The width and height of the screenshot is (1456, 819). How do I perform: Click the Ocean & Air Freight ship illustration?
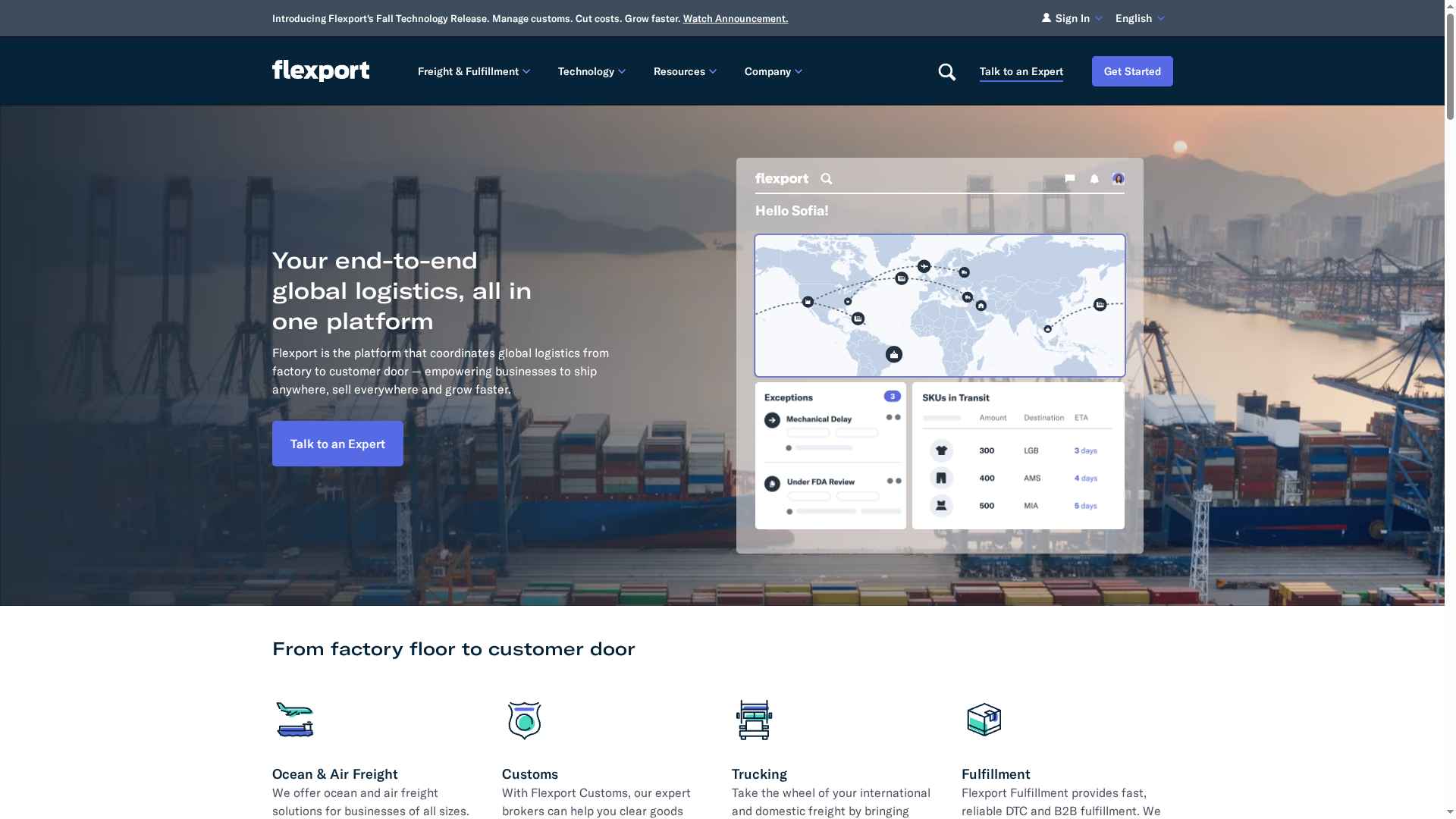pos(294,720)
